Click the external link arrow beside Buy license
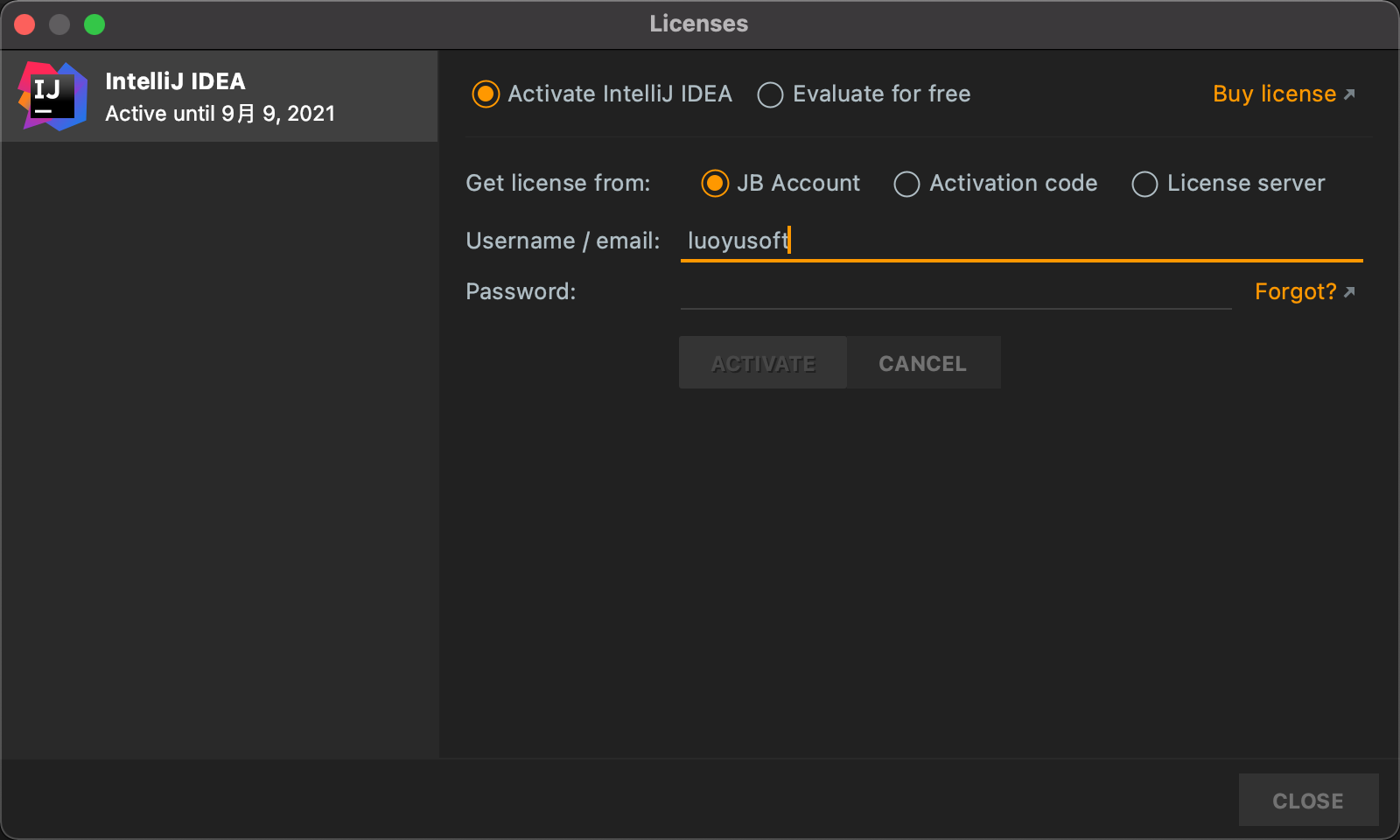 click(1349, 93)
